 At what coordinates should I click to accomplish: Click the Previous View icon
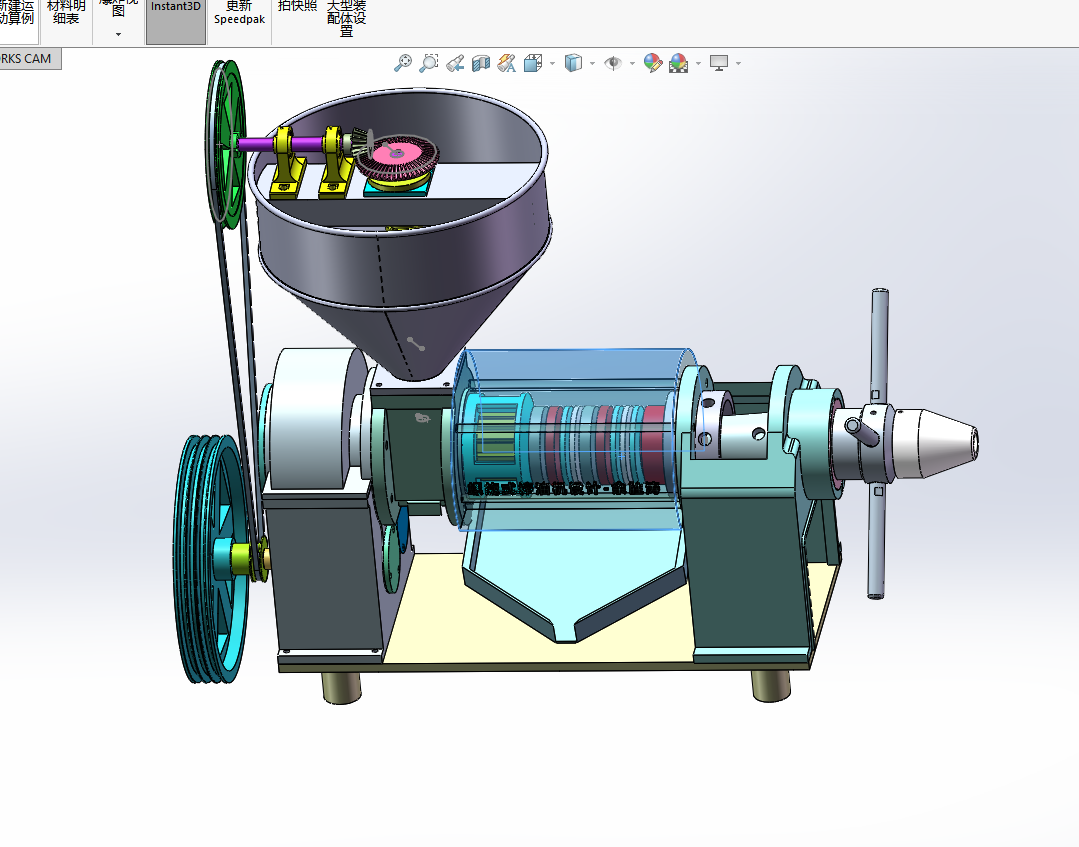click(455, 63)
